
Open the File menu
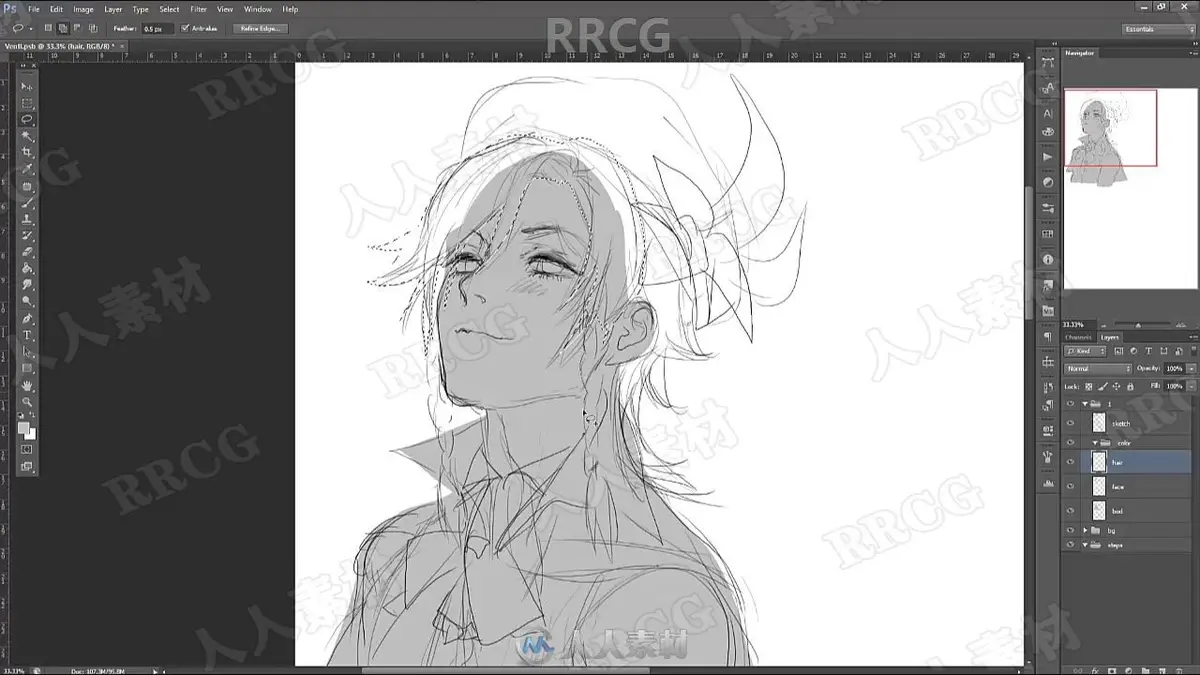34,9
